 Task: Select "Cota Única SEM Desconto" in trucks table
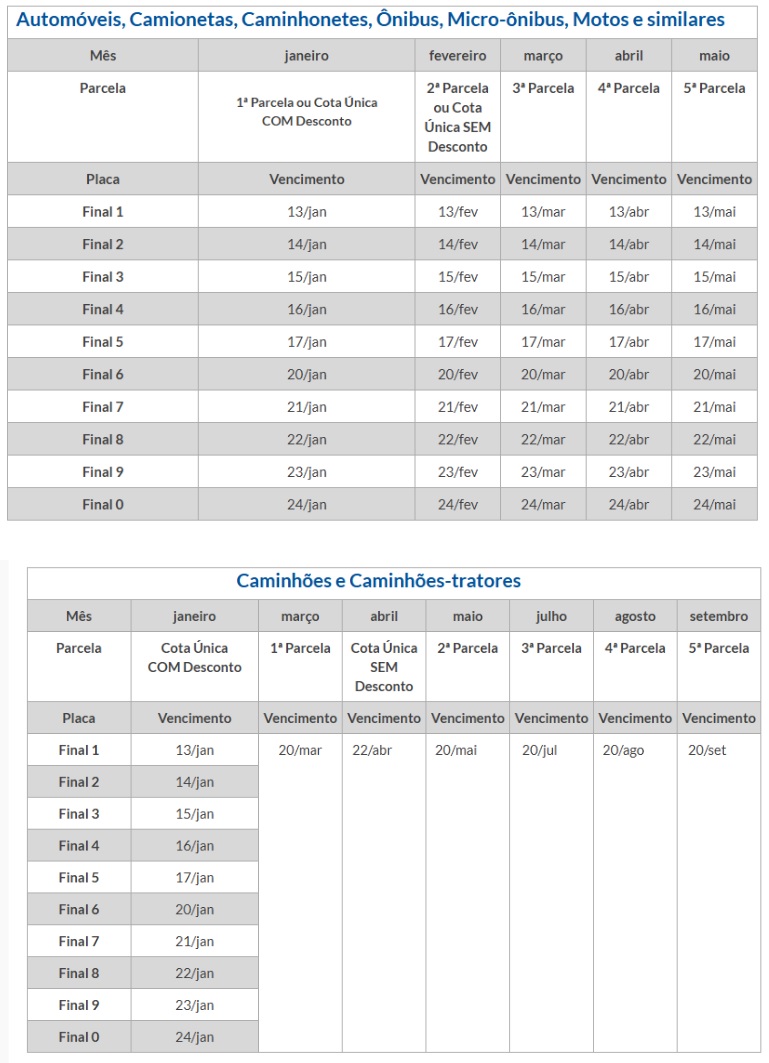[384, 667]
